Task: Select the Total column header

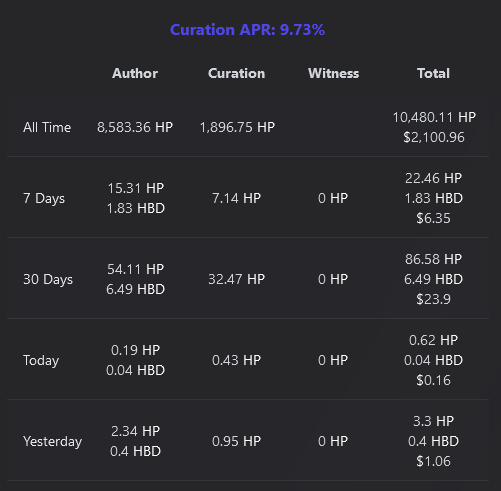Action: click(433, 73)
